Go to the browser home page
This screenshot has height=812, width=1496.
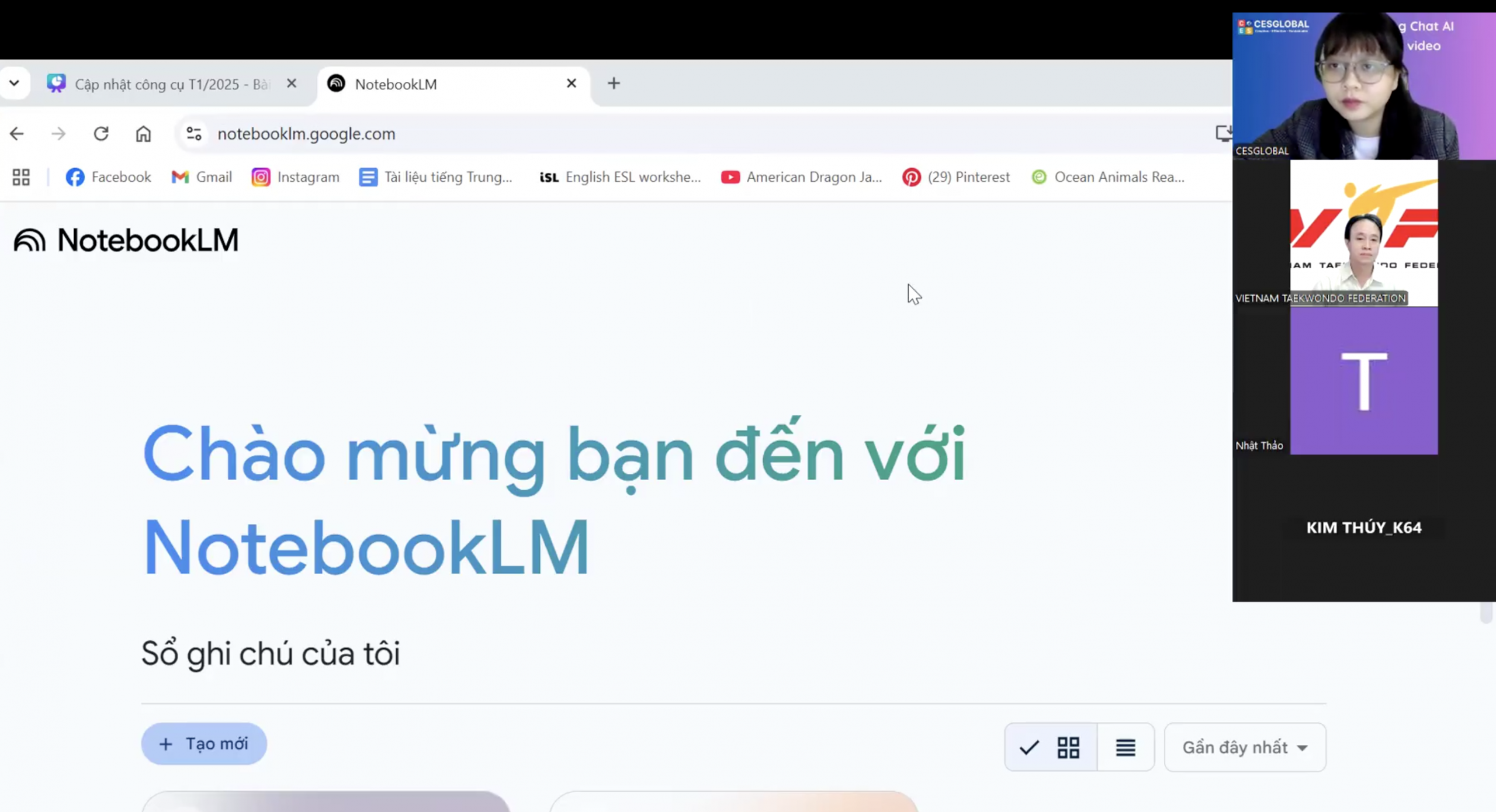(x=143, y=134)
